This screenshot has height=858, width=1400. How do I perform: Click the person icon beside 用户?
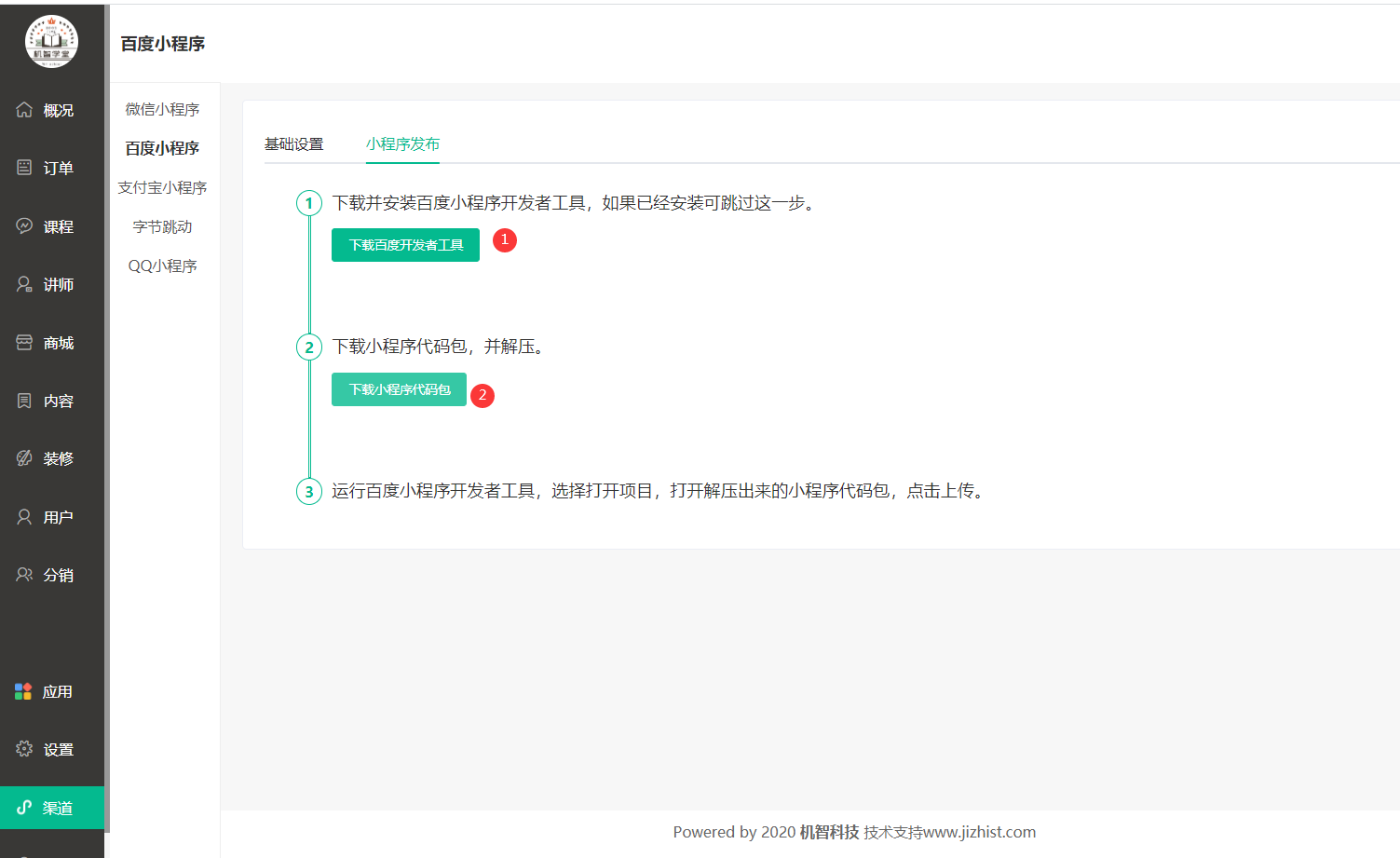pos(24,517)
